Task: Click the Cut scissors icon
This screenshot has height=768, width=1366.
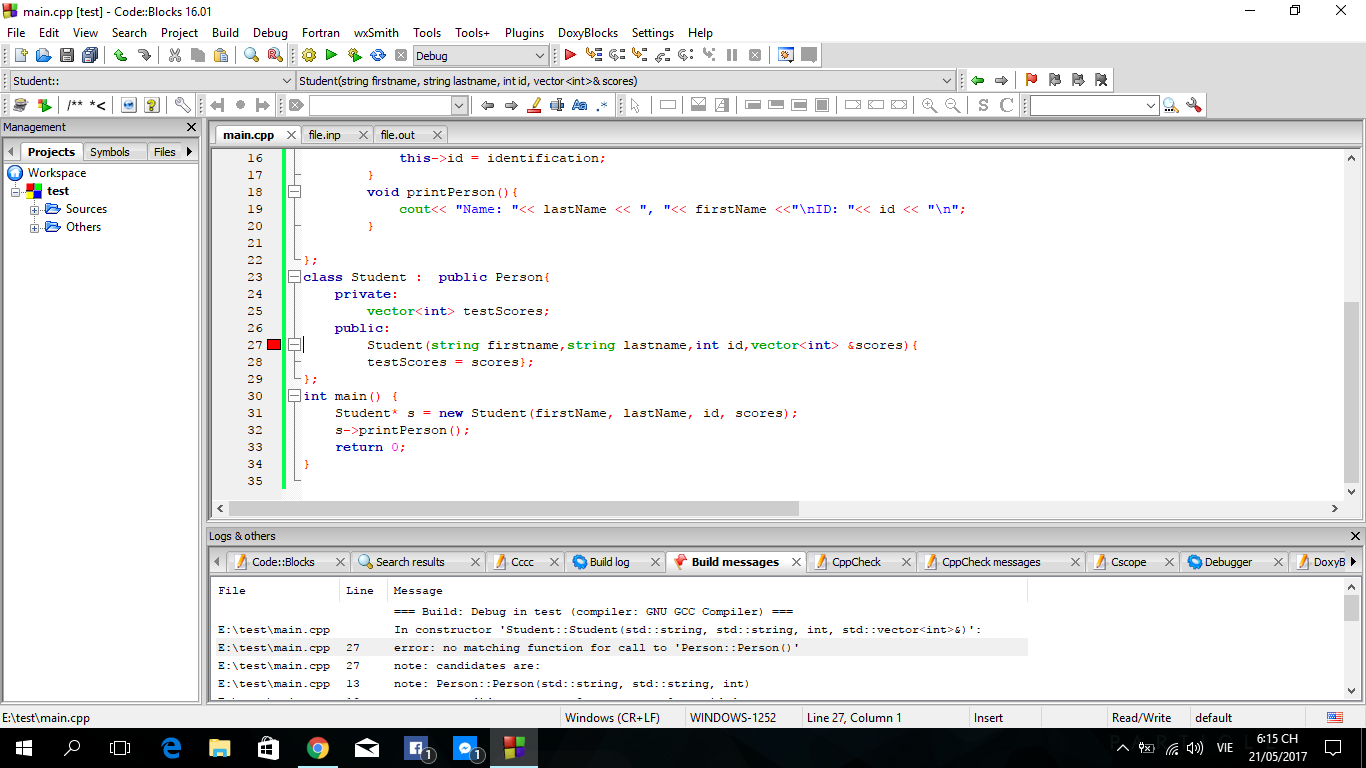Action: [x=175, y=56]
